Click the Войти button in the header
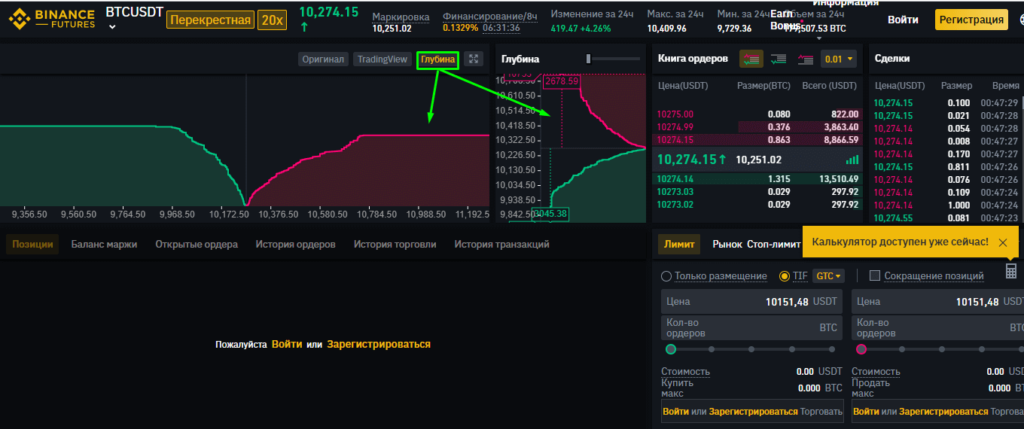This screenshot has width=1024, height=429. click(x=904, y=20)
